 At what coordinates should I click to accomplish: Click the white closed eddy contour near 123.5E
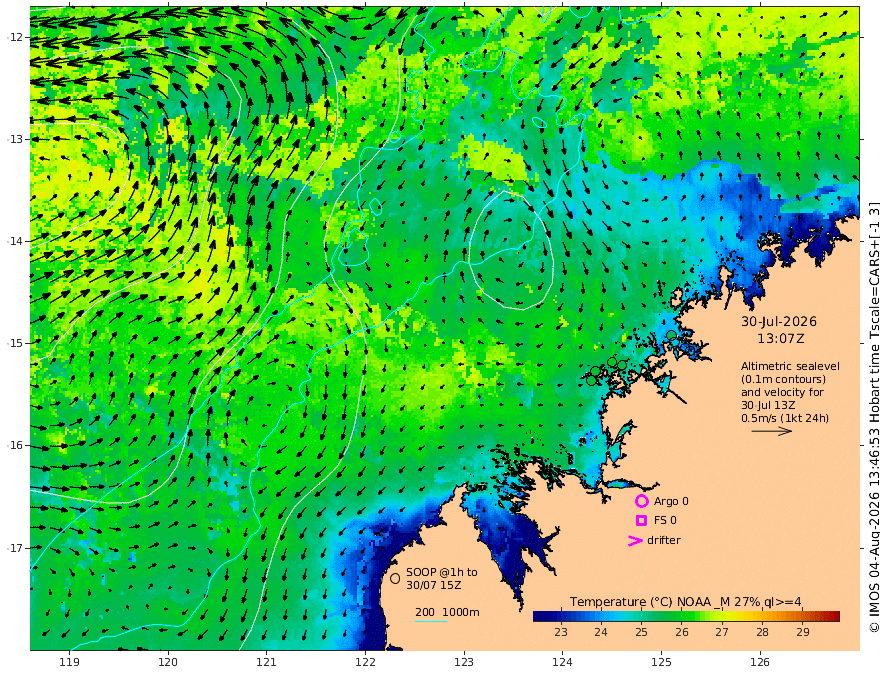click(x=511, y=250)
